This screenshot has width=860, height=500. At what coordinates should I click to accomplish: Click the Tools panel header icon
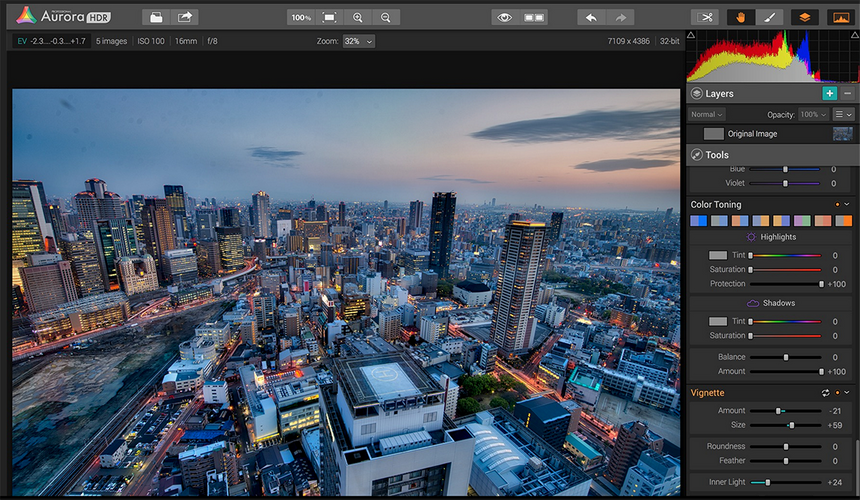click(697, 155)
